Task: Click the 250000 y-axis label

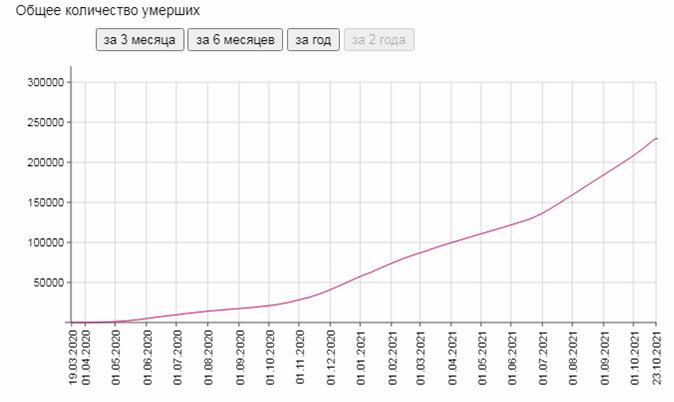Action: (x=45, y=123)
